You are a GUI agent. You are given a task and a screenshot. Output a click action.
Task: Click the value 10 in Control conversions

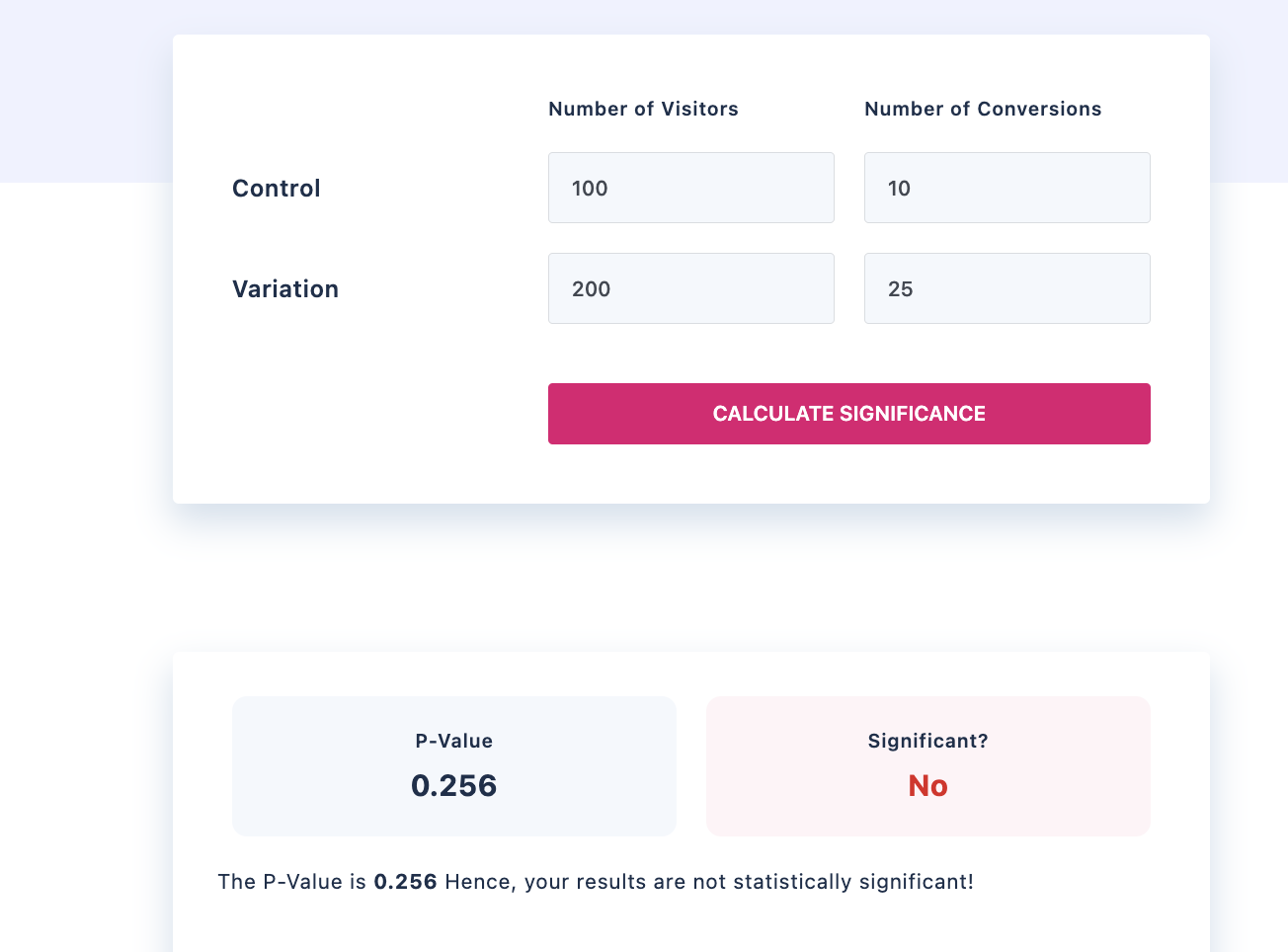click(x=900, y=189)
